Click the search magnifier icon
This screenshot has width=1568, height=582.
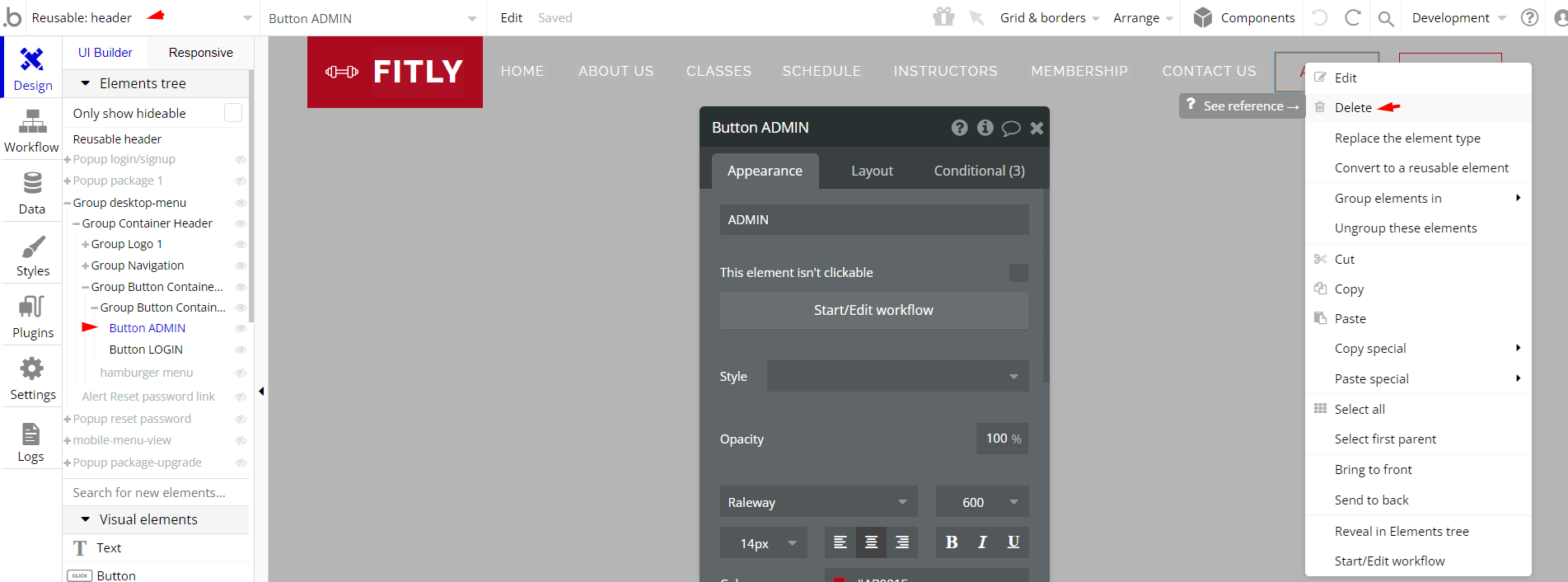pos(1386,18)
